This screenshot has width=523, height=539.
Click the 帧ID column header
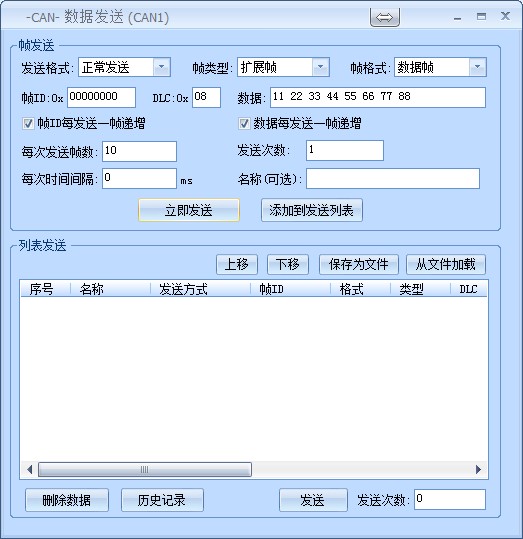click(x=290, y=289)
